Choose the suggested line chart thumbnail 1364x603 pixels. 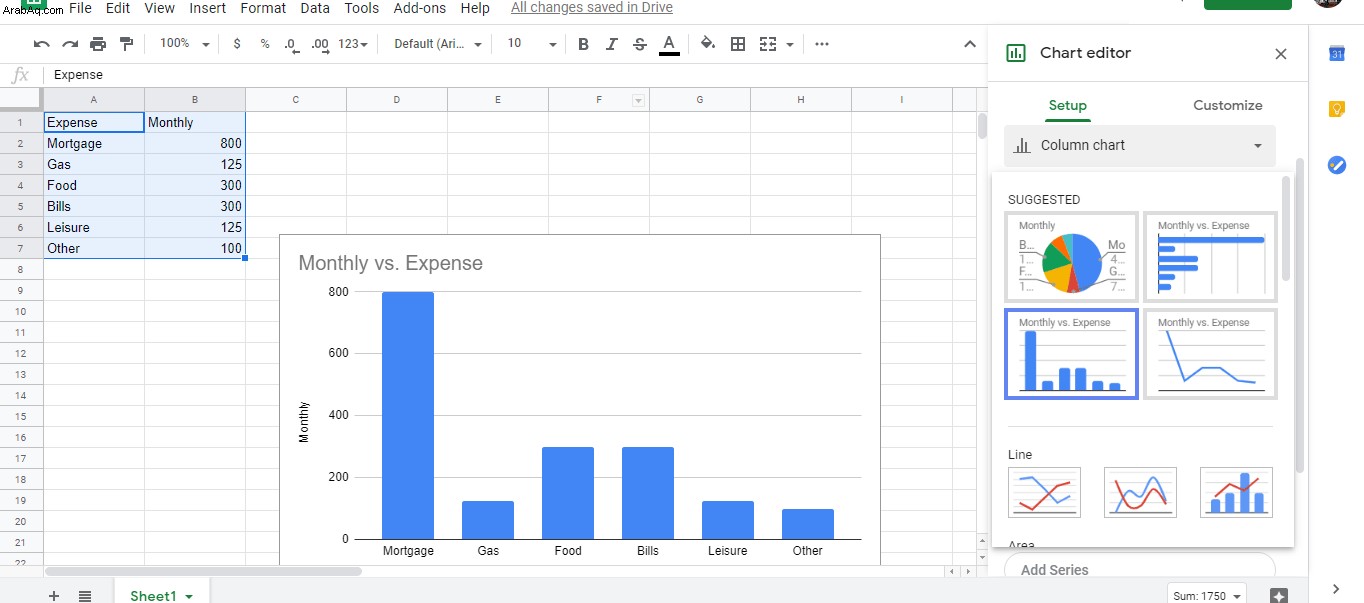pyautogui.click(x=1211, y=354)
